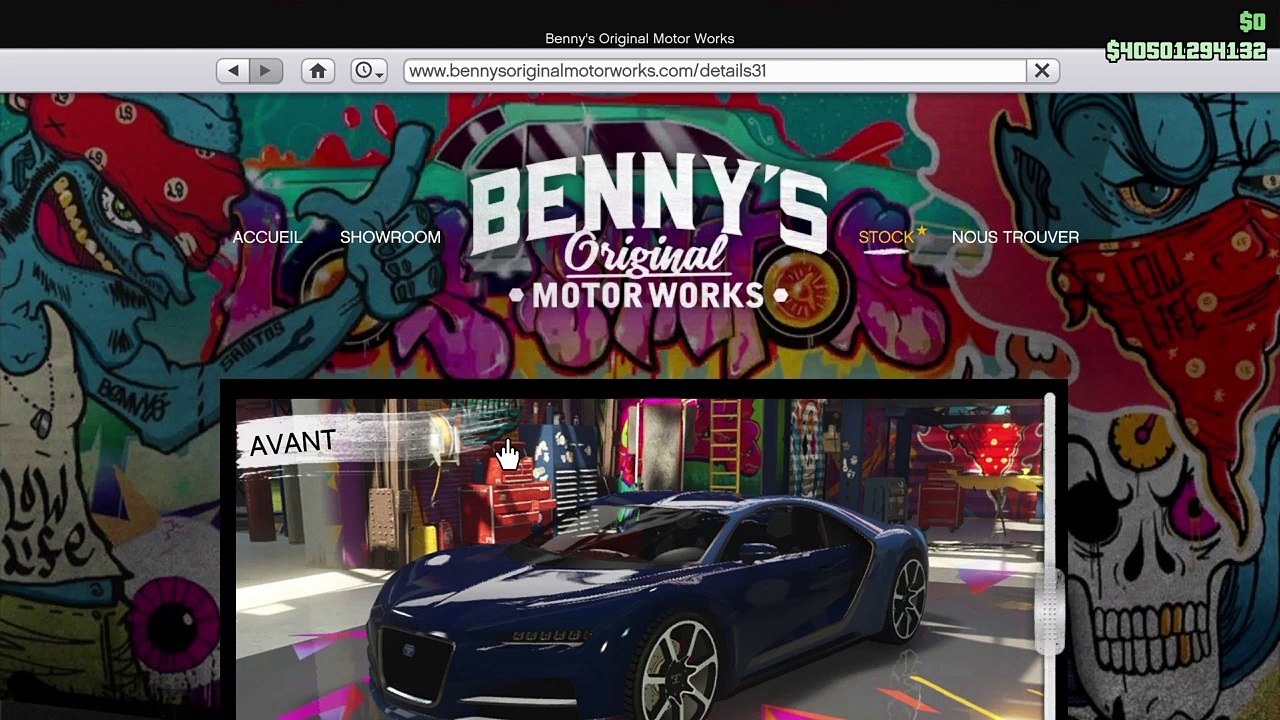
Task: Open the ACCUEIL page
Action: pos(267,237)
